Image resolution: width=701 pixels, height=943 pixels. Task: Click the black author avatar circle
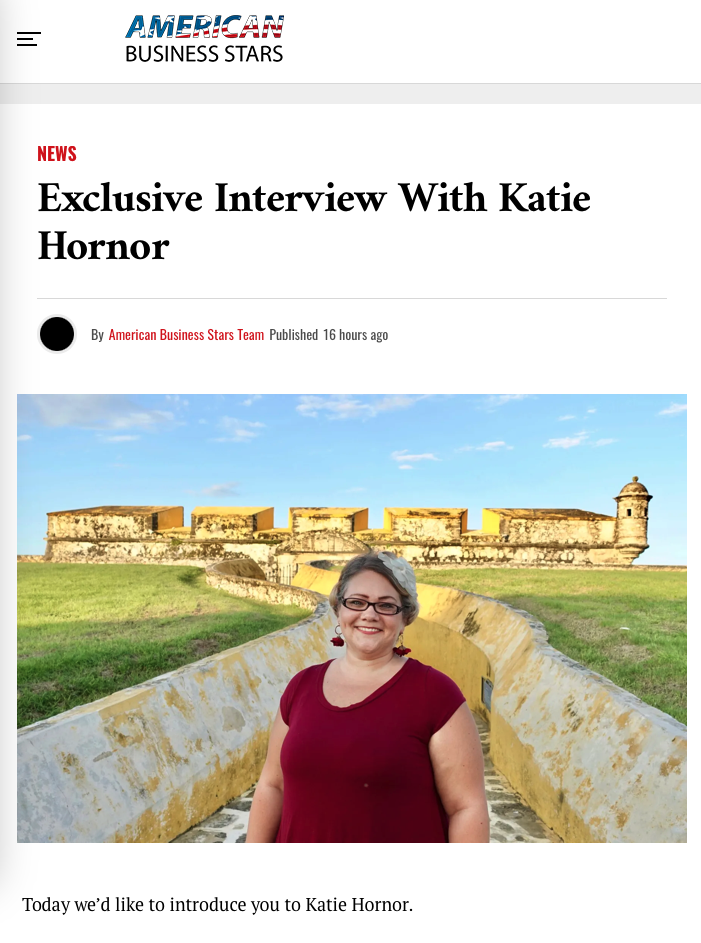pyautogui.click(x=57, y=334)
